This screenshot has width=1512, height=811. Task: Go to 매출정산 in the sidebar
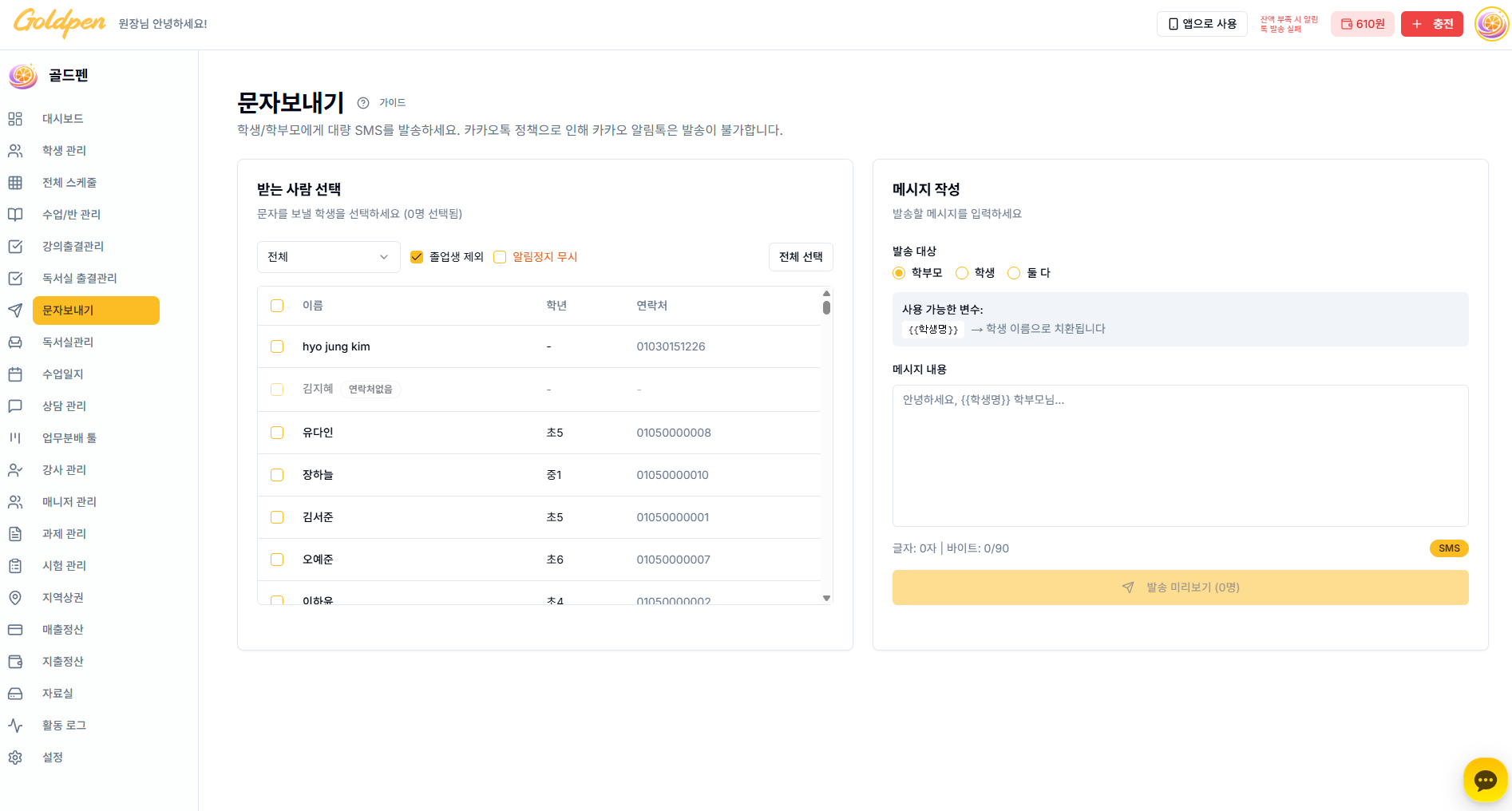click(x=62, y=630)
